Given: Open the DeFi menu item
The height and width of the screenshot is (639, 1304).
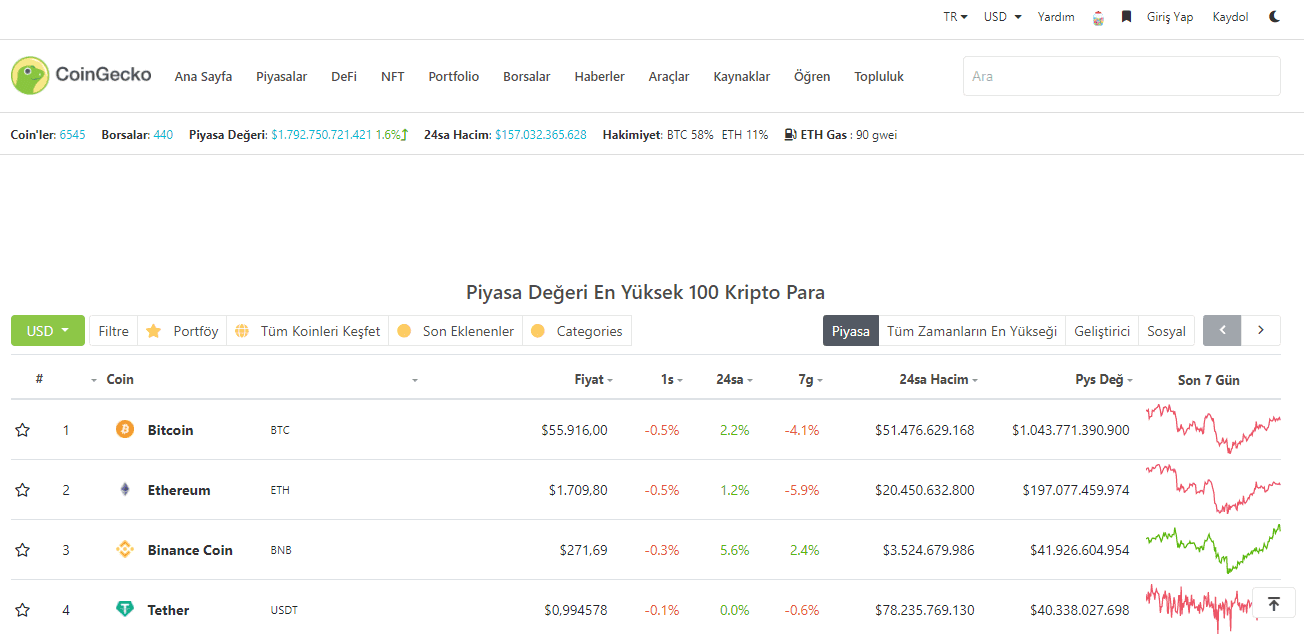Looking at the screenshot, I should 344,76.
